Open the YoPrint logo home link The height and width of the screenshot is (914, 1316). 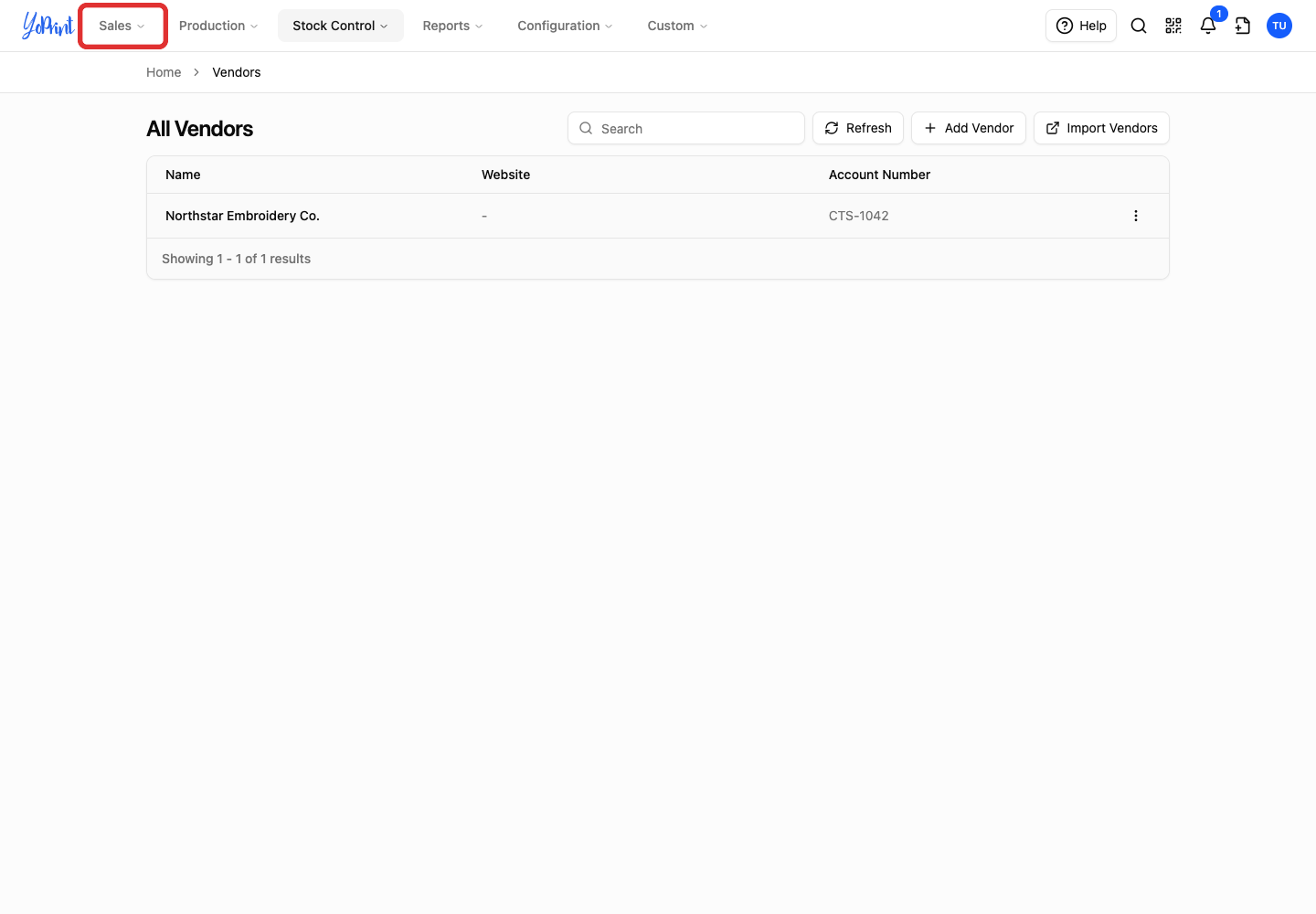click(48, 26)
